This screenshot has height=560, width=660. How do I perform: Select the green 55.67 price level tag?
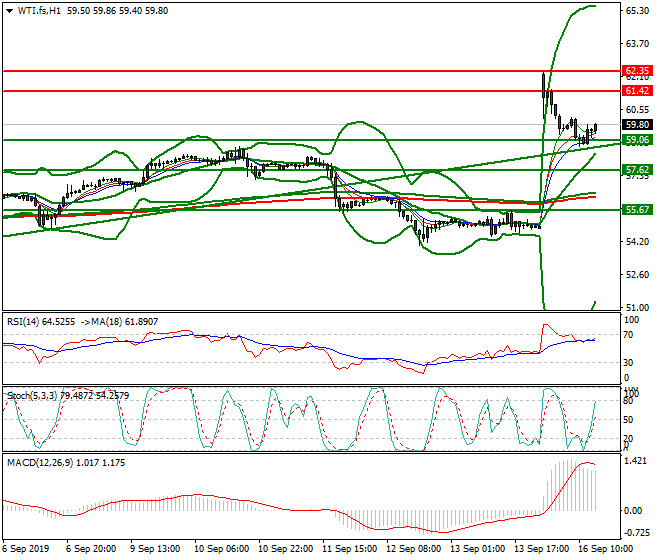pyautogui.click(x=637, y=210)
